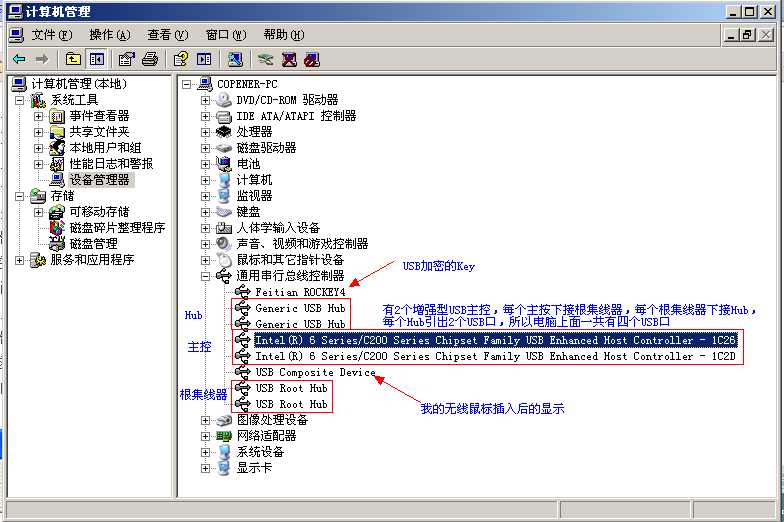
Task: Click the Help question mark toolbar icon
Action: [x=181, y=60]
